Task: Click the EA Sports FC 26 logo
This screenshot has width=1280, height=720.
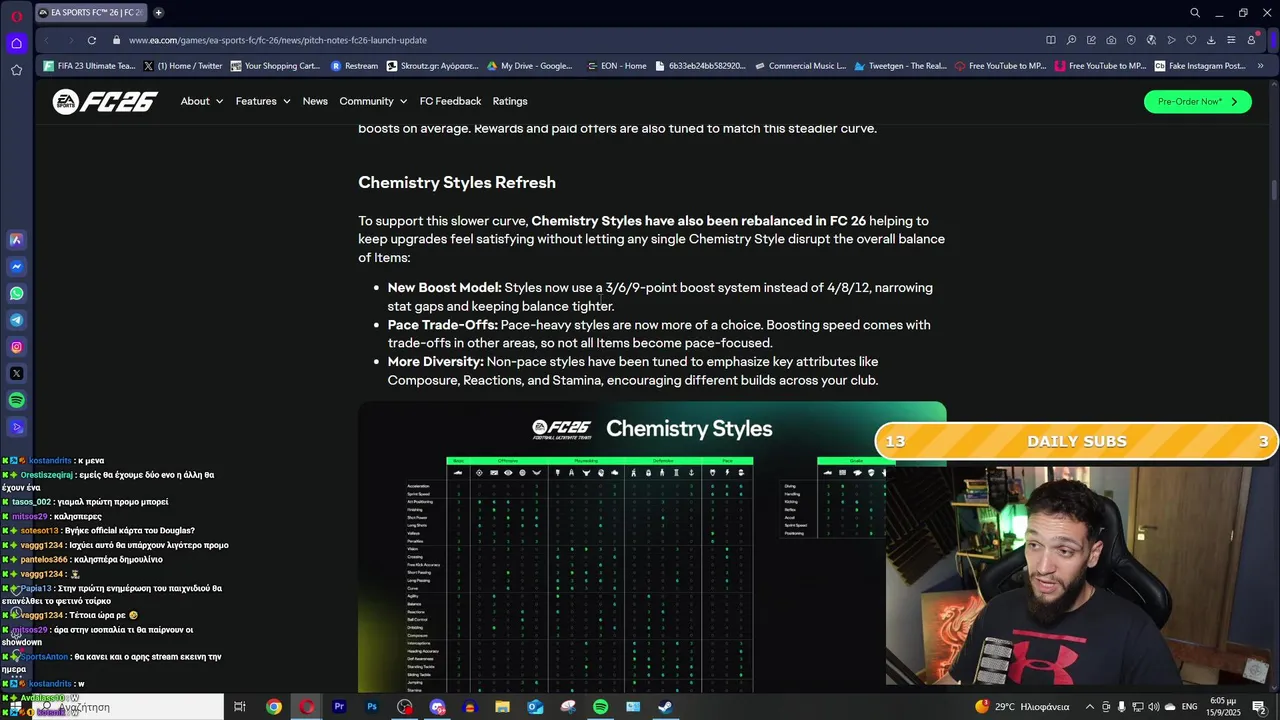Action: pos(105,101)
